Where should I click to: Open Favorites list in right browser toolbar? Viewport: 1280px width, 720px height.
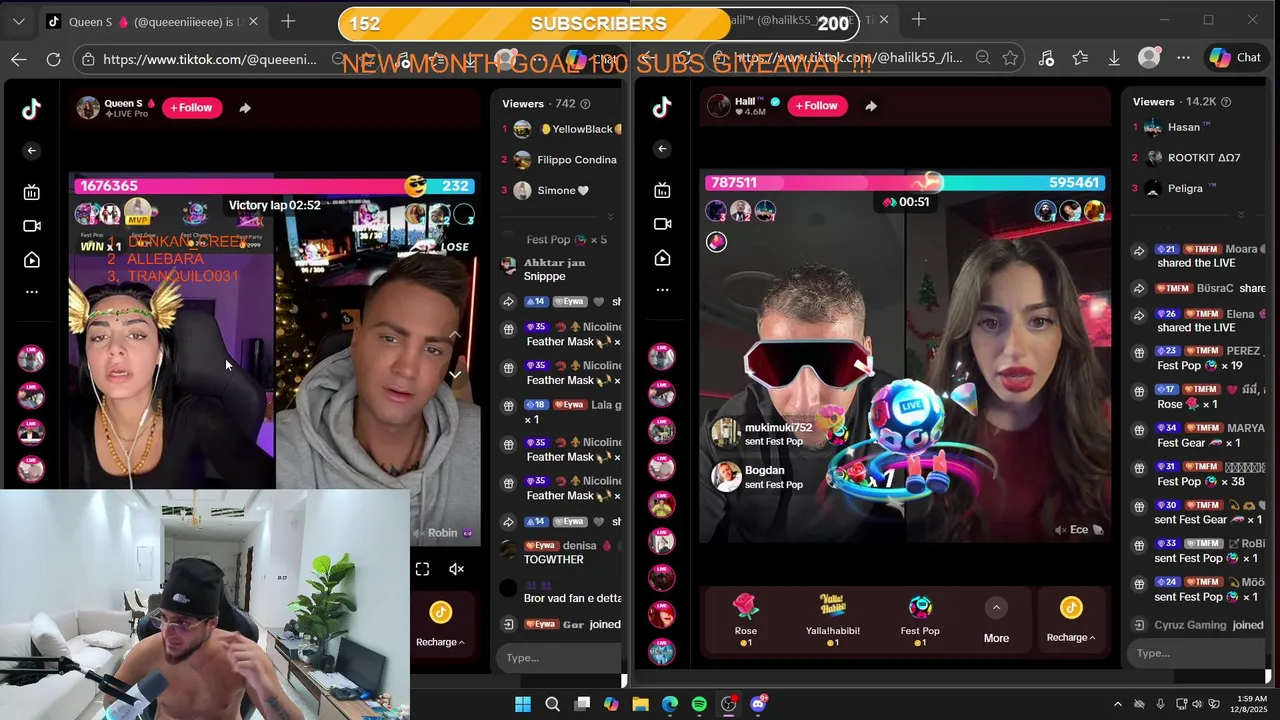click(x=1080, y=58)
